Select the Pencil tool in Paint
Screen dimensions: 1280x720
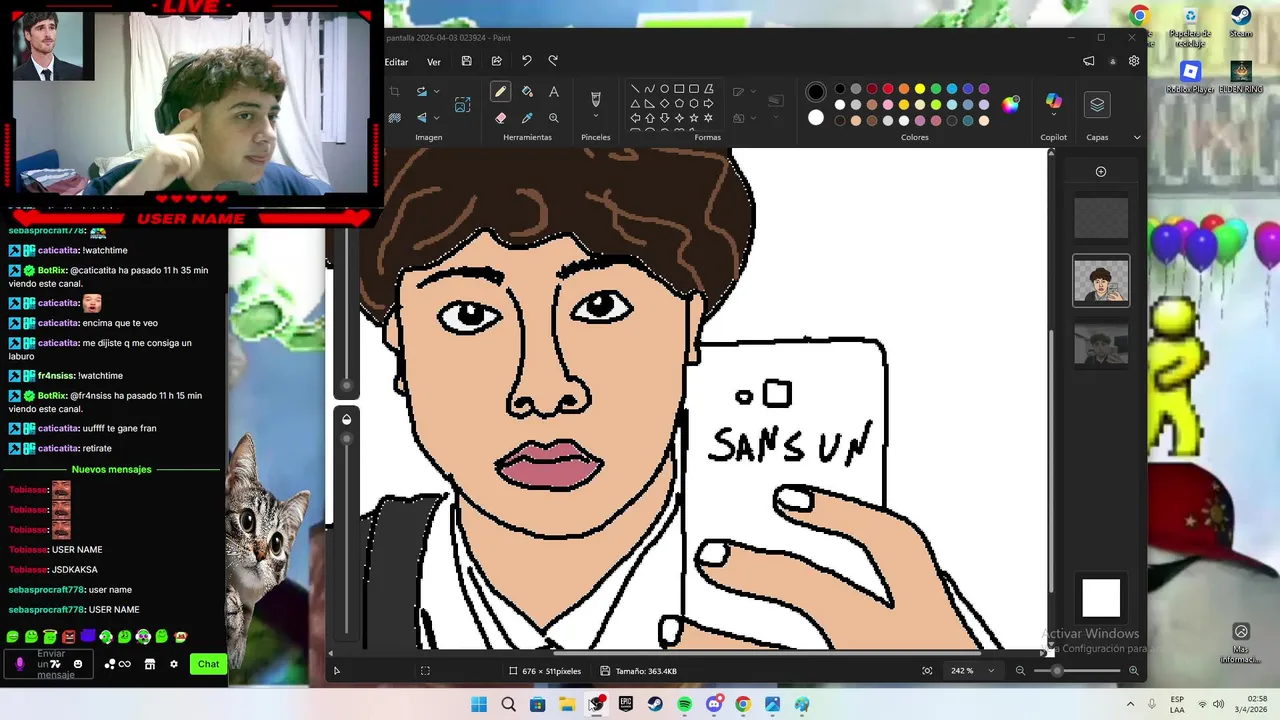[x=500, y=92]
